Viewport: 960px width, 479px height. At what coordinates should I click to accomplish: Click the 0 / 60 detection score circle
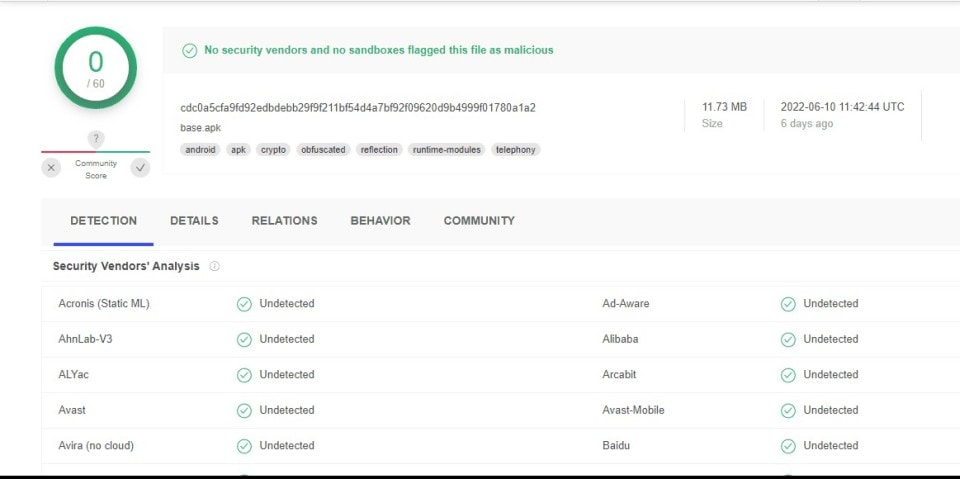[96, 67]
